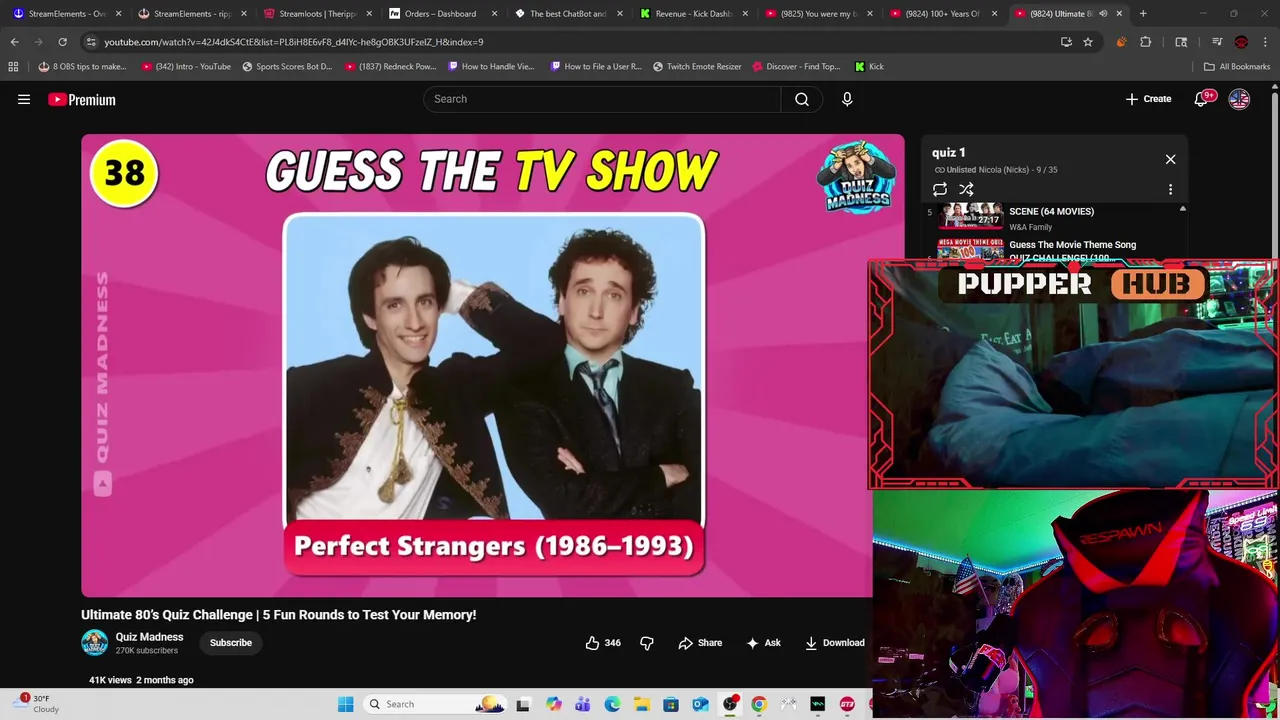
Task: Open Sports Scores Bot bookmark
Action: tap(287, 66)
